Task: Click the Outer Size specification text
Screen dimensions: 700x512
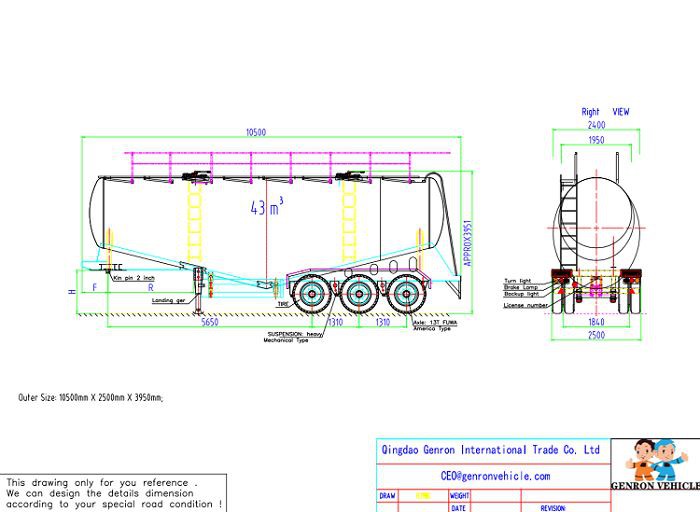Action: pyautogui.click(x=90, y=397)
